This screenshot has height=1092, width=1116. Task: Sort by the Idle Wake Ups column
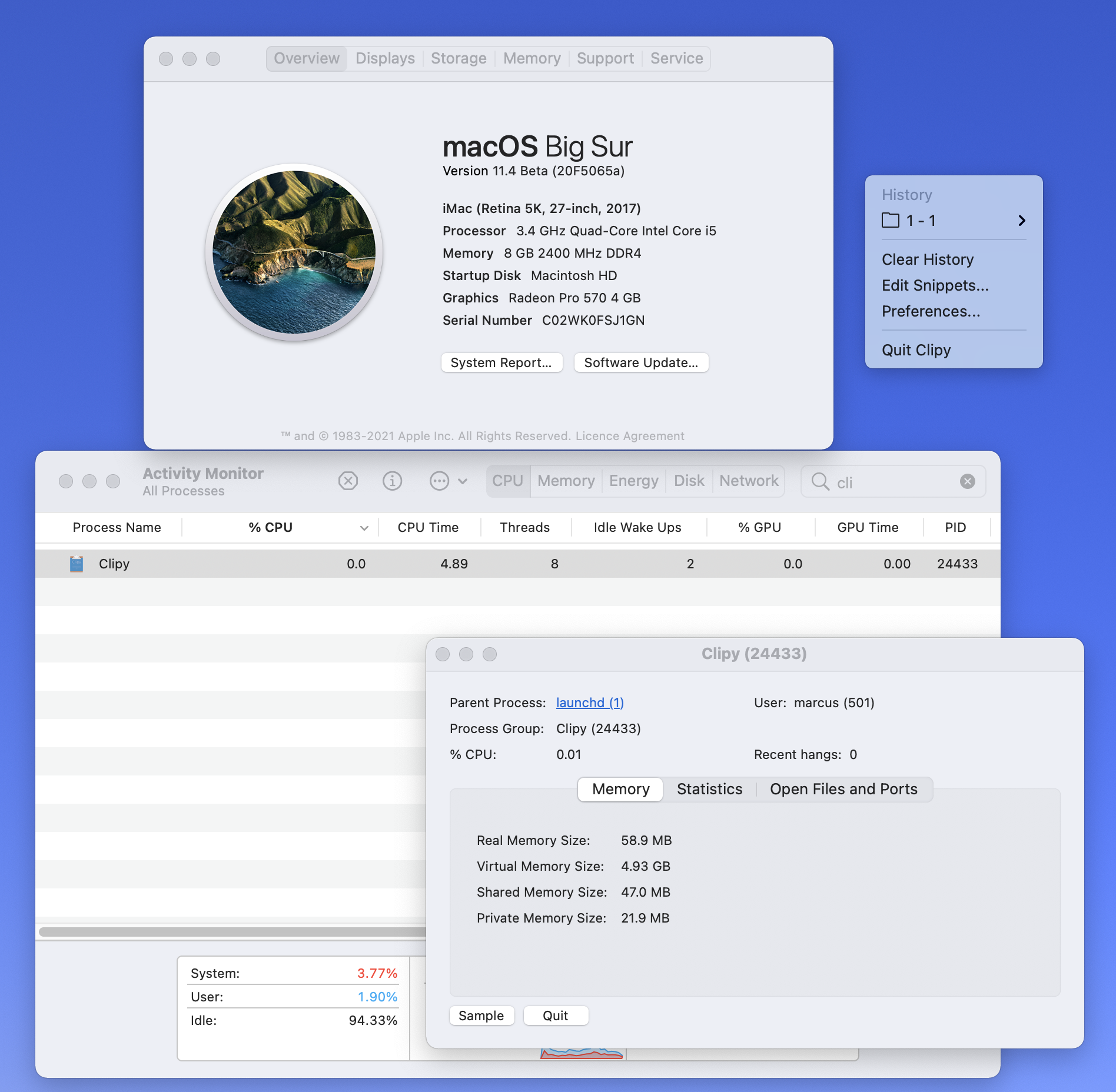pyautogui.click(x=637, y=527)
